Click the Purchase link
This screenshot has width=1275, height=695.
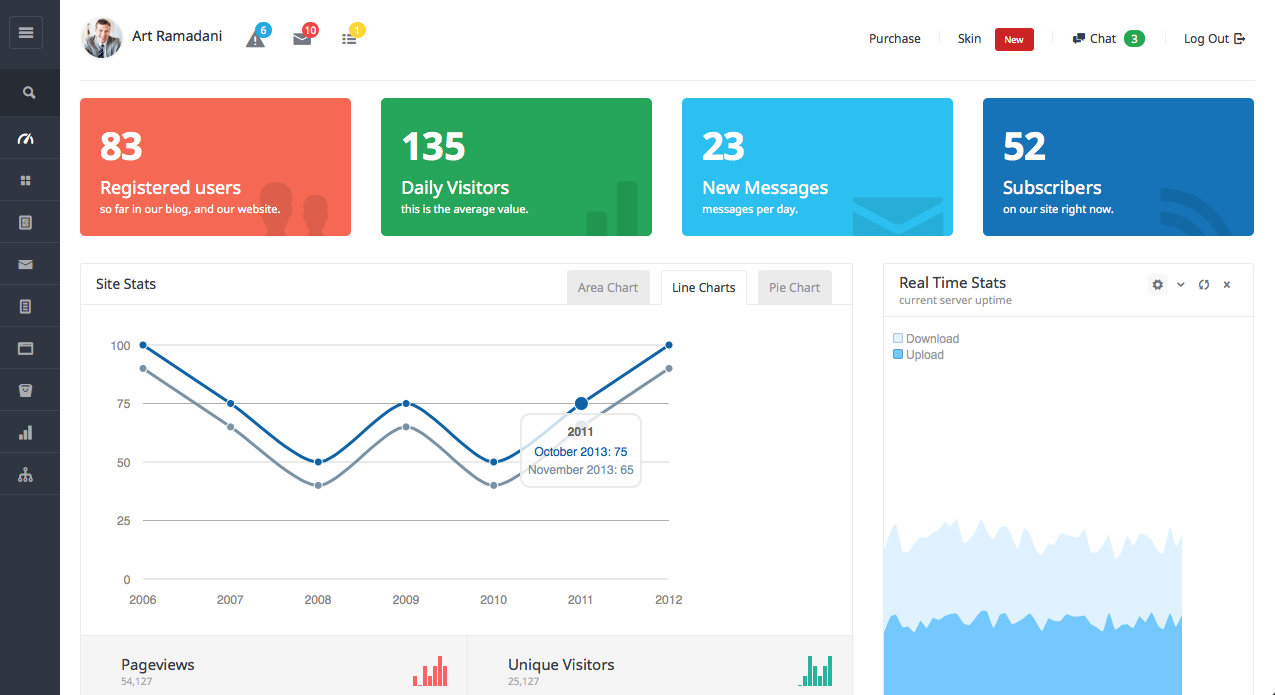coord(895,39)
